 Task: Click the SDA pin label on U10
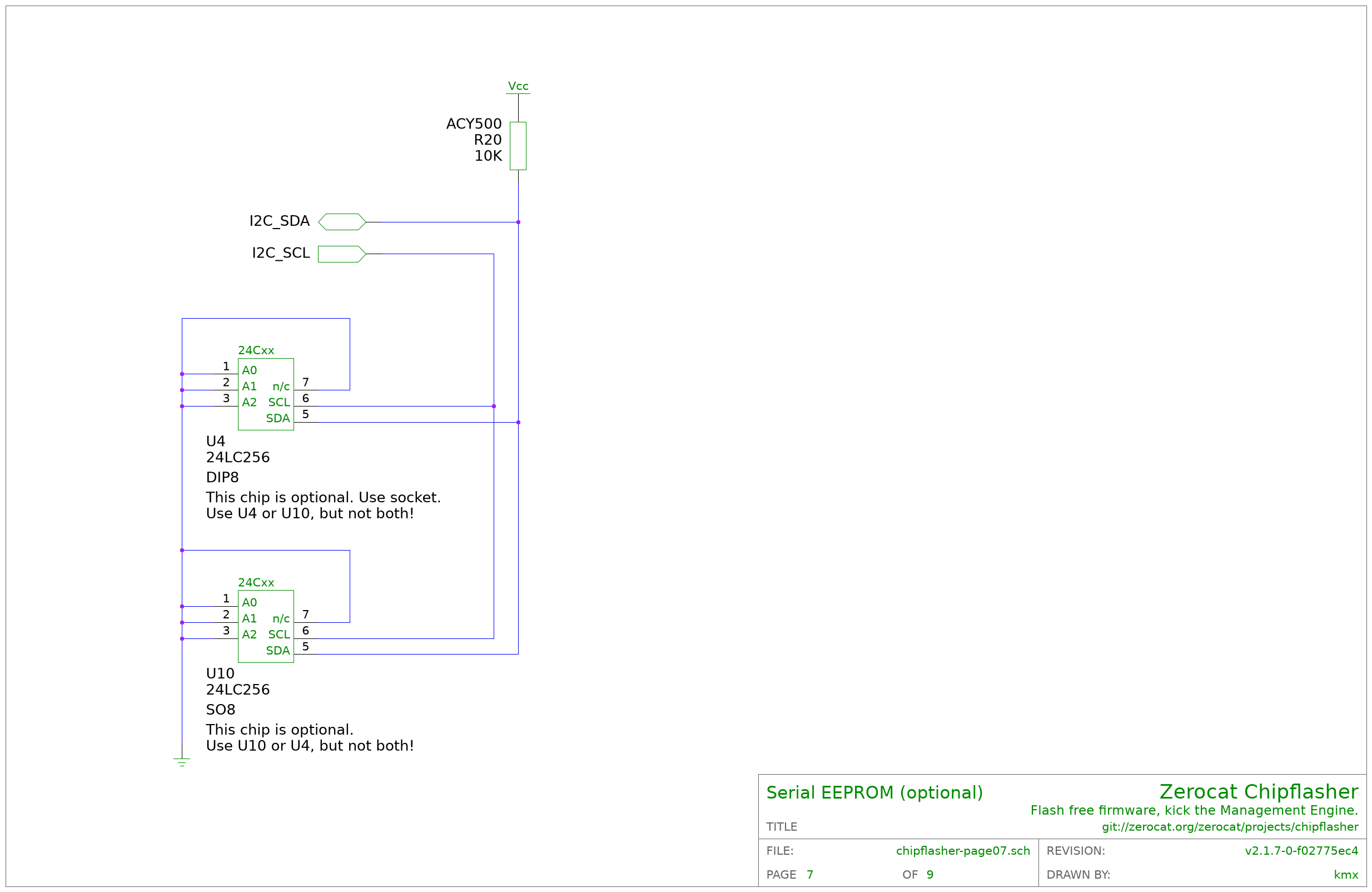pyautogui.click(x=278, y=651)
